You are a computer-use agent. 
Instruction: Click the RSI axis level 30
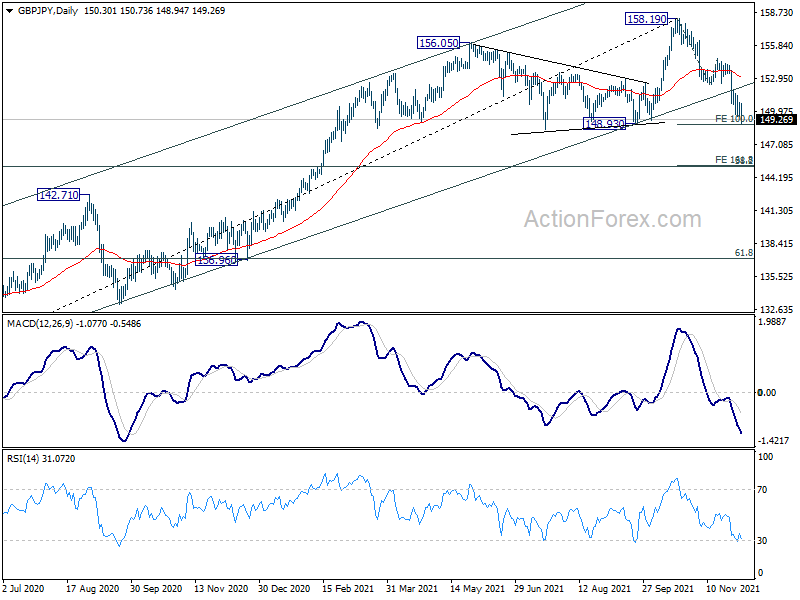(x=762, y=541)
